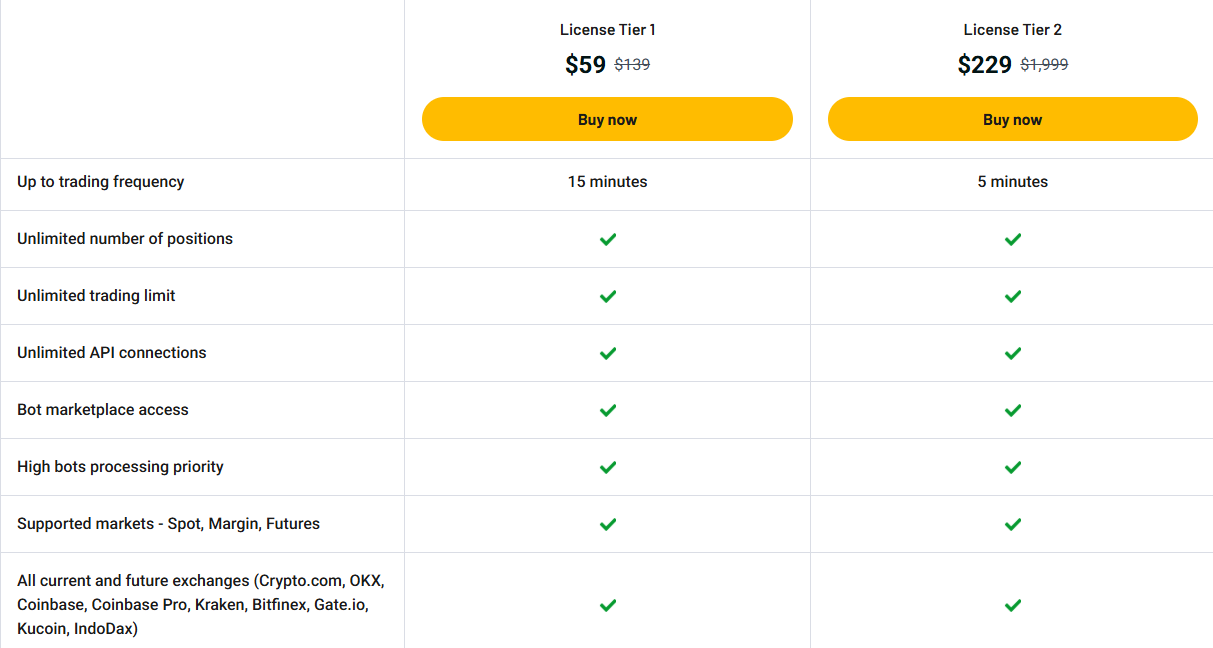
Task: Select the Supported markets checkmark for Tier 2
Action: point(1012,523)
